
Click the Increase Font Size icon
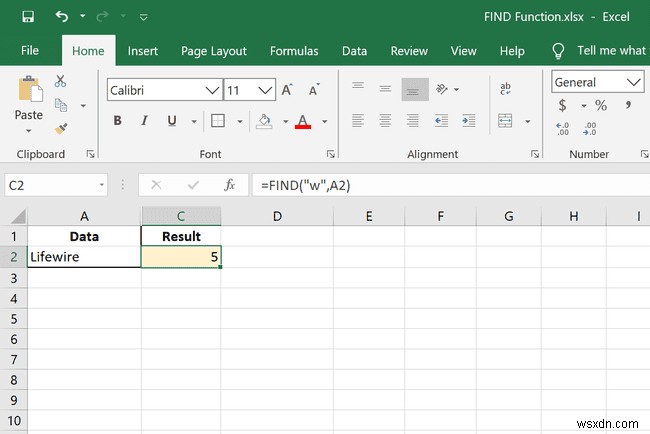click(287, 90)
